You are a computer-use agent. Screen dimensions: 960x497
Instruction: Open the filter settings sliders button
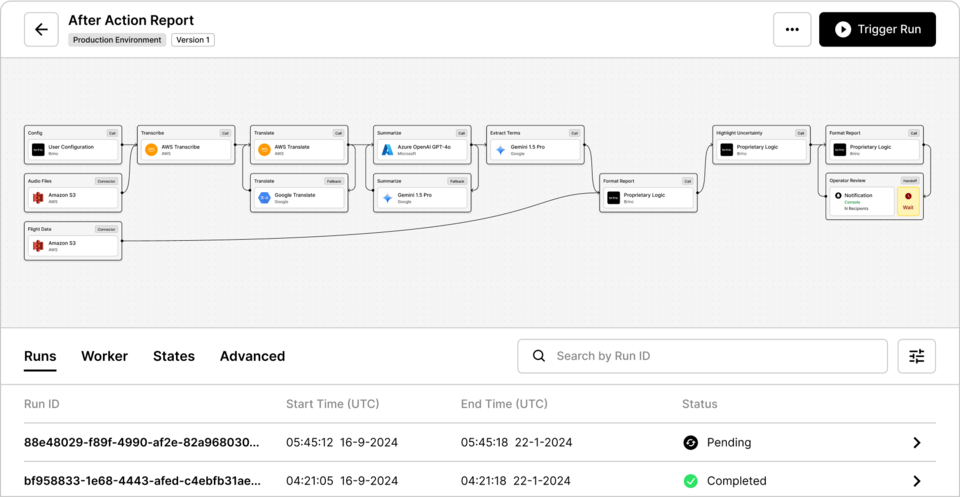917,356
